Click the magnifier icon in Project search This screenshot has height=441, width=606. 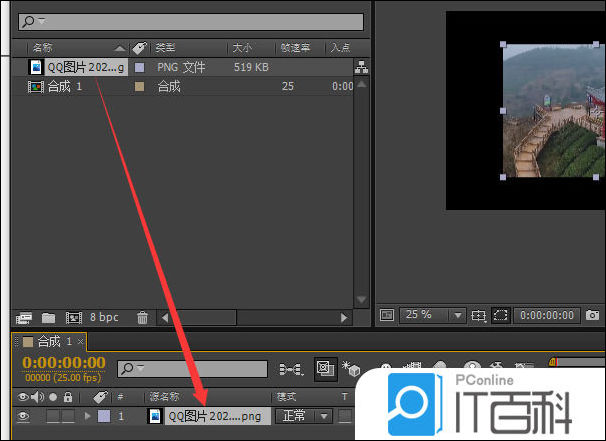pos(29,21)
